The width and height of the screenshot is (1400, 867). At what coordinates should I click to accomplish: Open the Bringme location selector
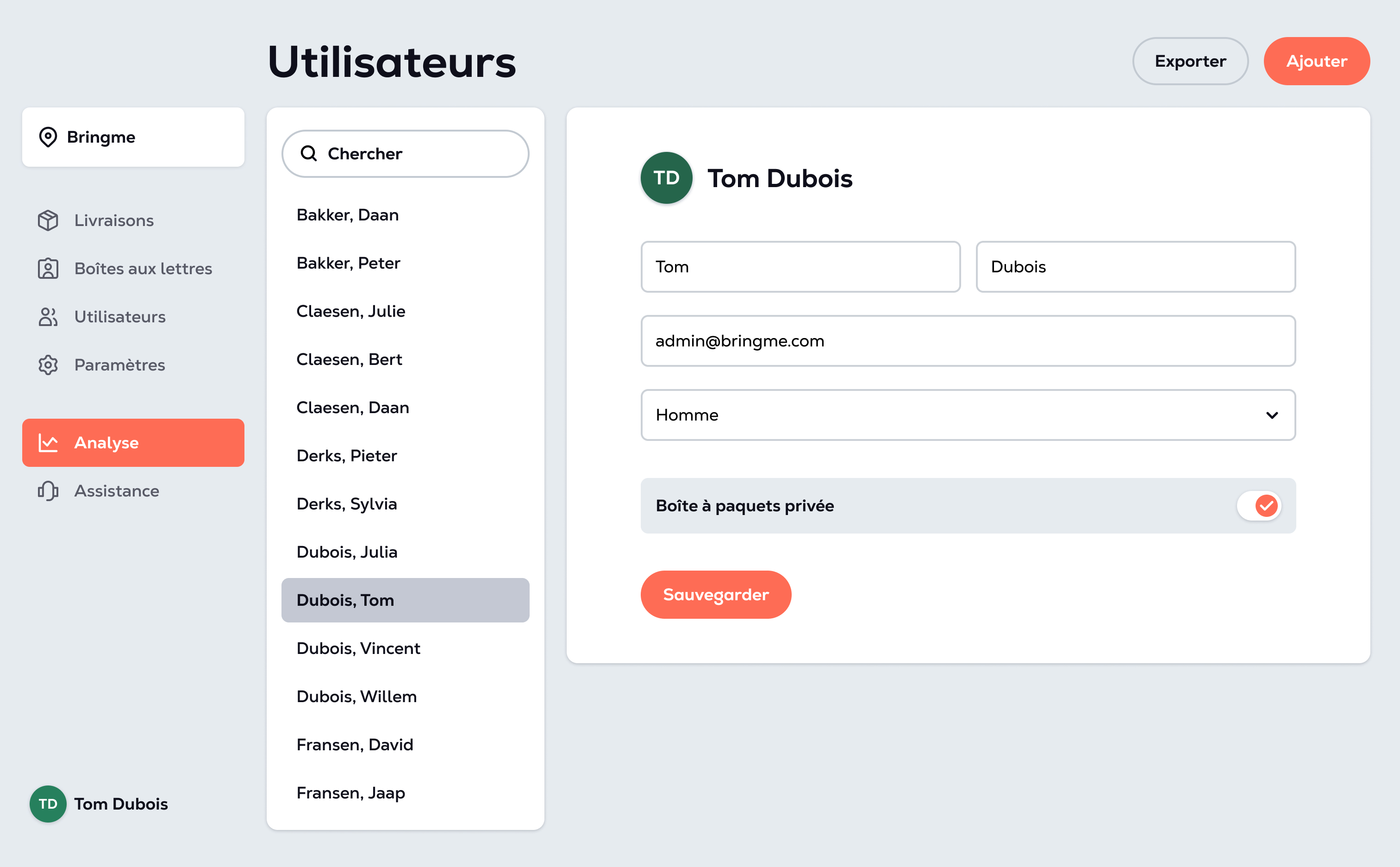[133, 137]
